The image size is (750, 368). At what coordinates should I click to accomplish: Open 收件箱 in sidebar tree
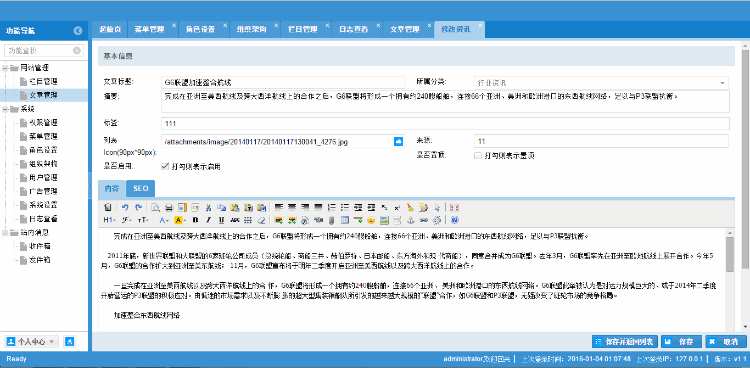(x=40, y=246)
